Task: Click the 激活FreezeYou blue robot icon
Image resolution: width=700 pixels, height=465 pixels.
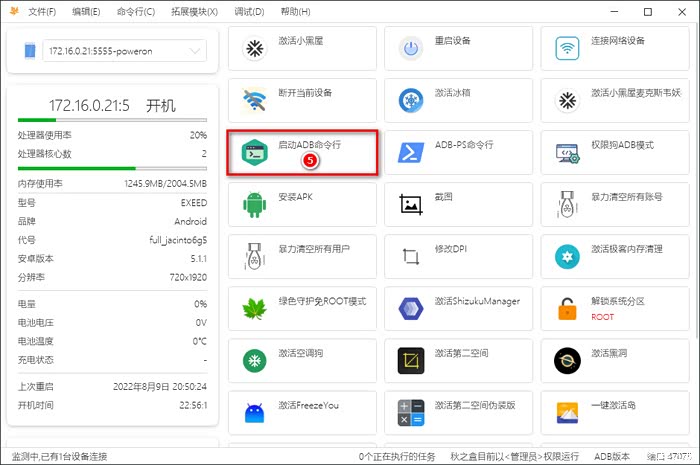Action: click(254, 413)
